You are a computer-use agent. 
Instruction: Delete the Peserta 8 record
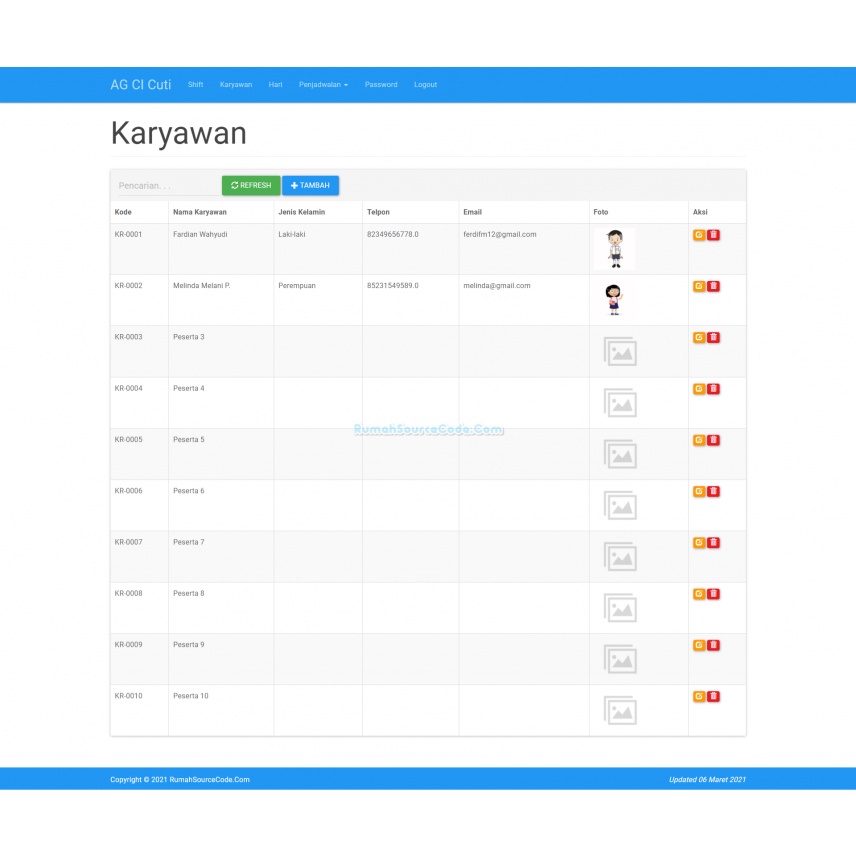coord(713,594)
